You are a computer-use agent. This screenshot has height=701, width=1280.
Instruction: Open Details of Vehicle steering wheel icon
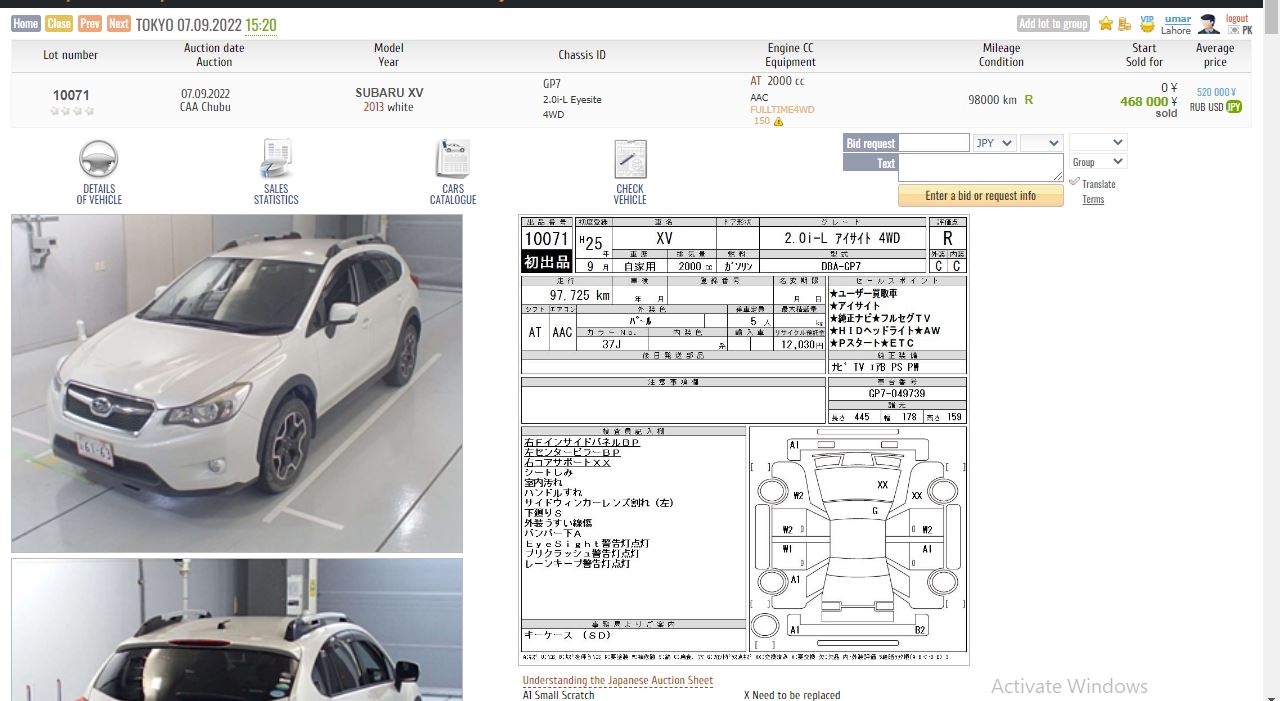(98, 160)
